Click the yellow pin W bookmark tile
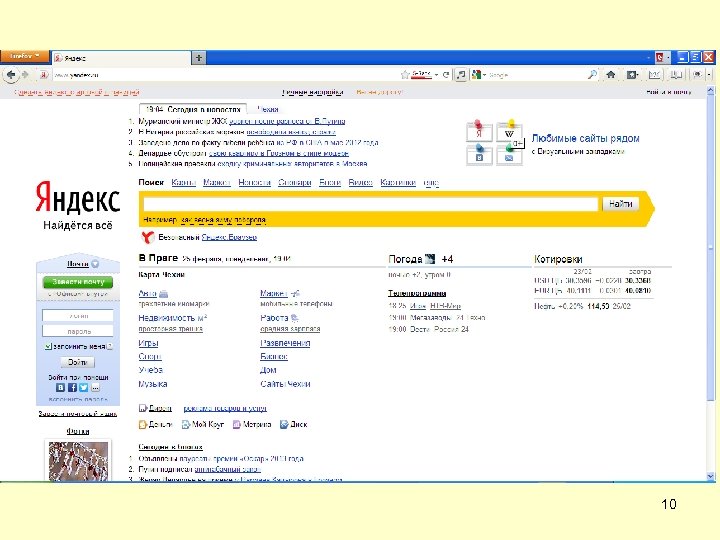This screenshot has width=720, height=540. pos(509,131)
